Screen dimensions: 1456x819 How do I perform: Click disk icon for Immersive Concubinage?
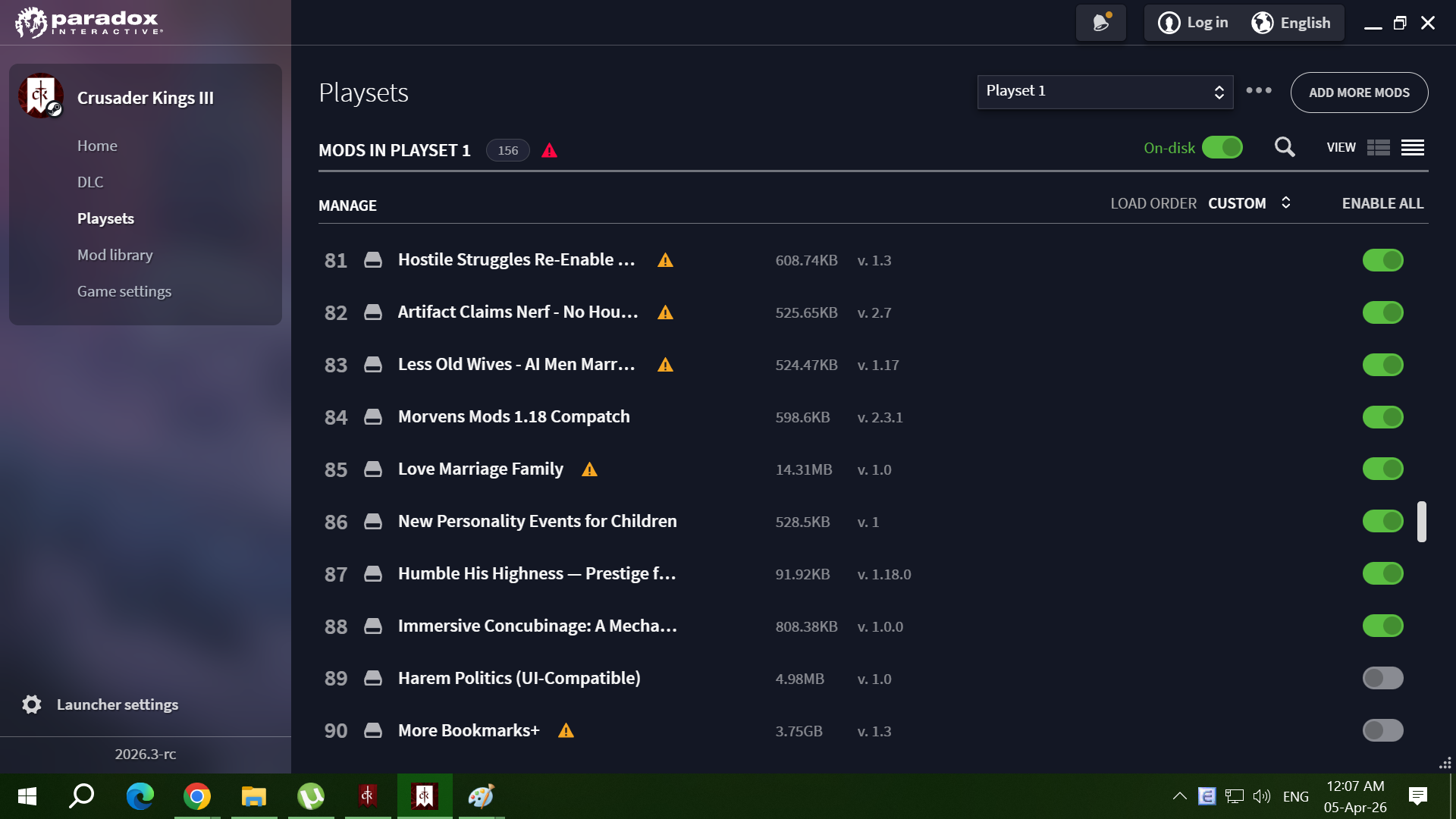(373, 626)
